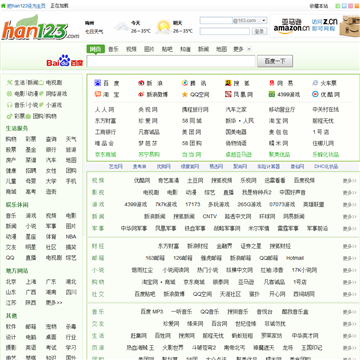
Task: Click the set han123 as homepage link
Action: click(x=26, y=6)
